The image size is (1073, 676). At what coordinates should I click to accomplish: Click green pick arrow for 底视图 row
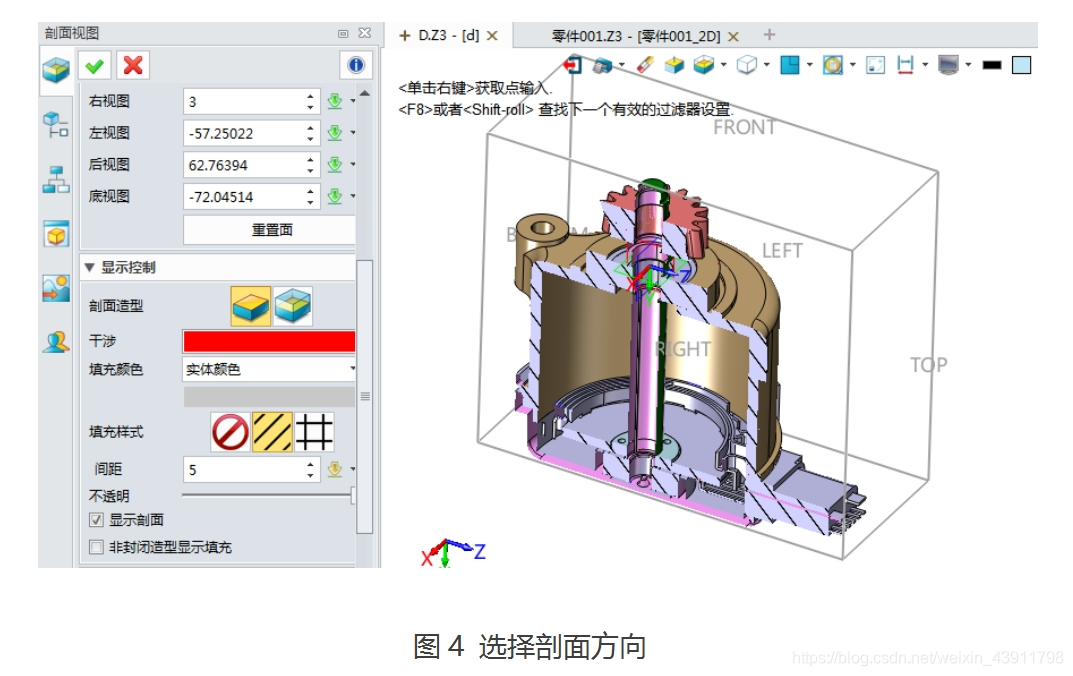(x=335, y=196)
